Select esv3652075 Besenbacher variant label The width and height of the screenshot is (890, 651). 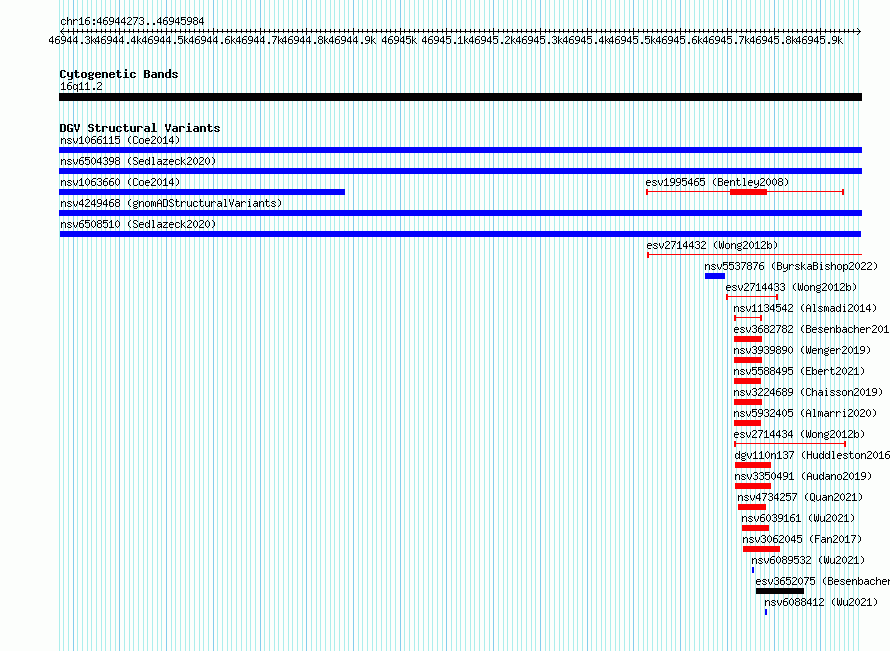coord(822,581)
